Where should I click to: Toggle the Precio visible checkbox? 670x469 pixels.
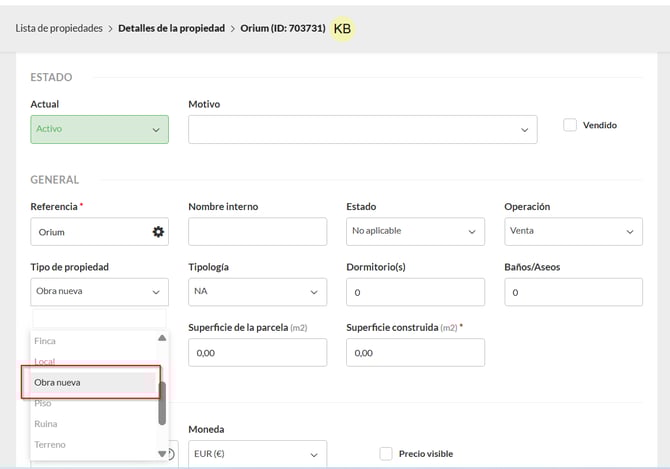point(386,453)
